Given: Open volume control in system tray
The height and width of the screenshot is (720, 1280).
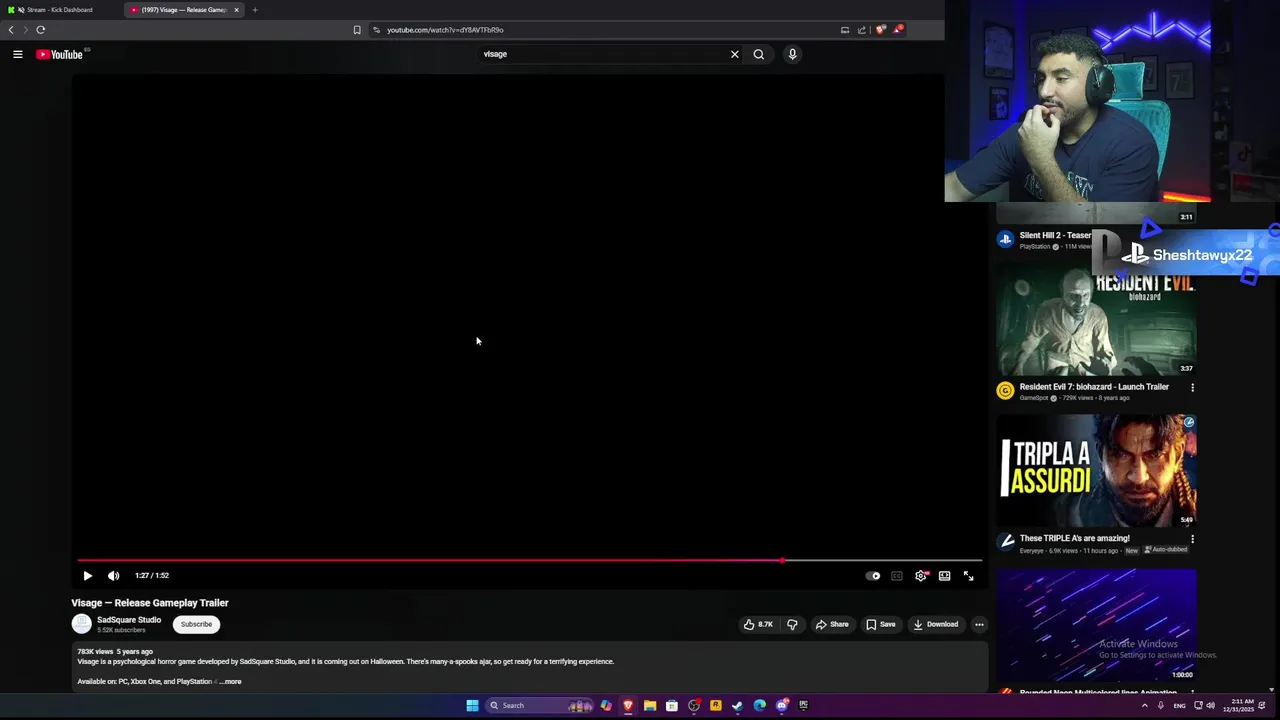Looking at the screenshot, I should coord(1211,706).
